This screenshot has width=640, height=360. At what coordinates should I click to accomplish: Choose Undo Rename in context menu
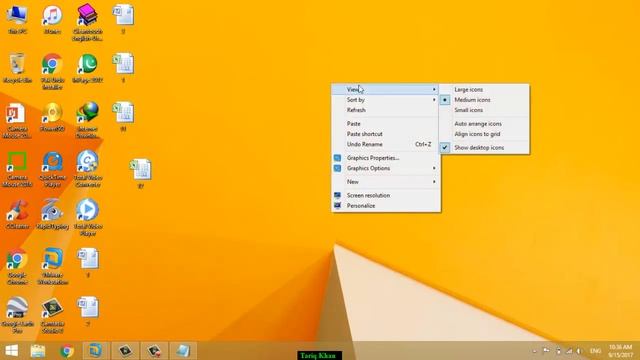(x=386, y=144)
